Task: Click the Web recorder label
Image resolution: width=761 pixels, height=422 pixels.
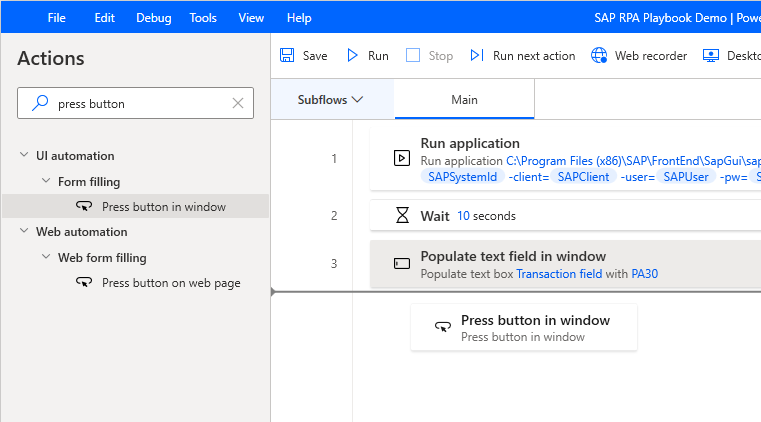Action: pos(651,56)
